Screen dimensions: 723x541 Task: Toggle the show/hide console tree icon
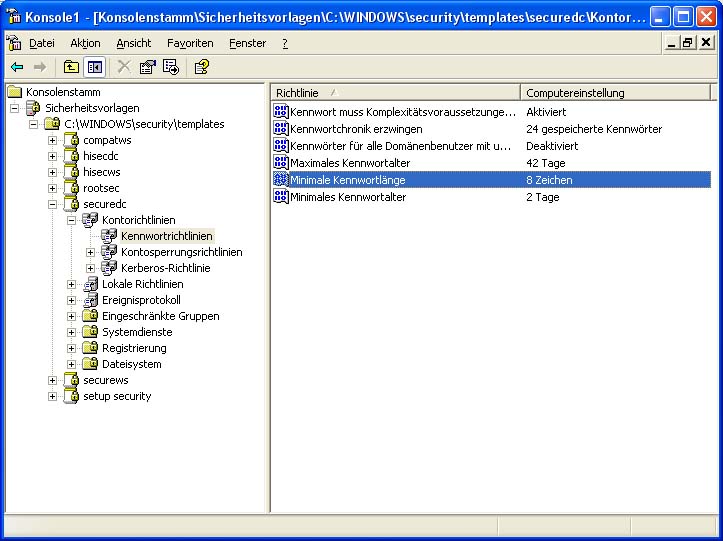tap(95, 67)
